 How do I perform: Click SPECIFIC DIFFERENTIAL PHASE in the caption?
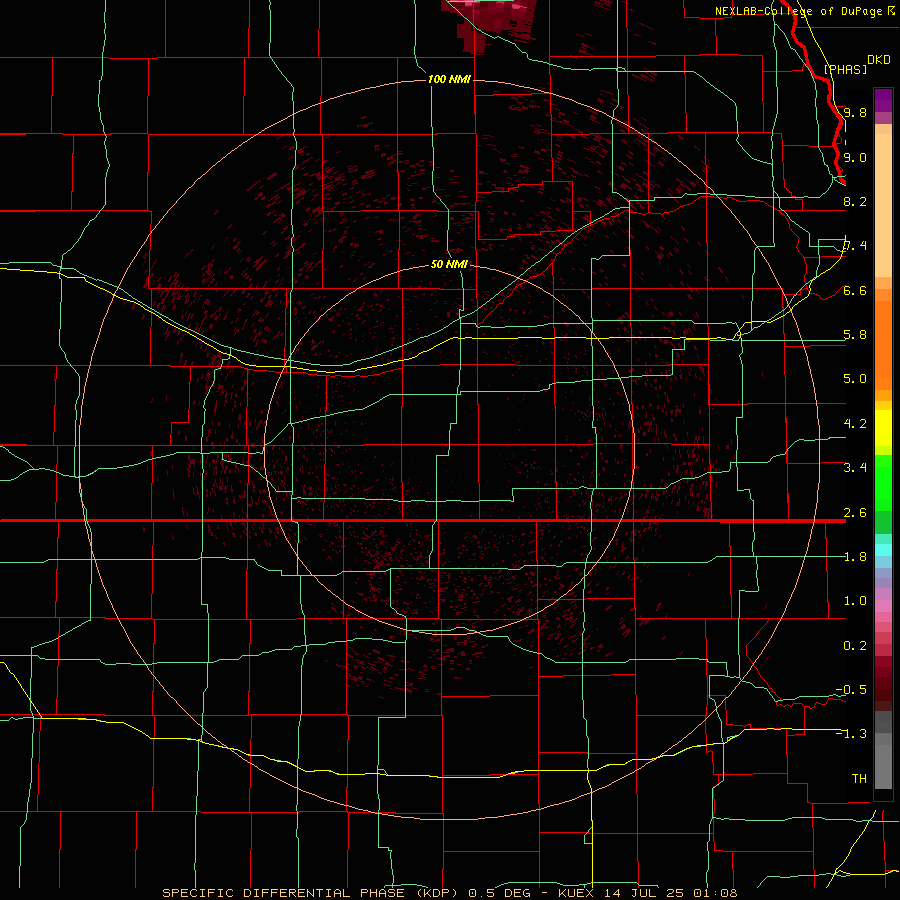coord(284,893)
